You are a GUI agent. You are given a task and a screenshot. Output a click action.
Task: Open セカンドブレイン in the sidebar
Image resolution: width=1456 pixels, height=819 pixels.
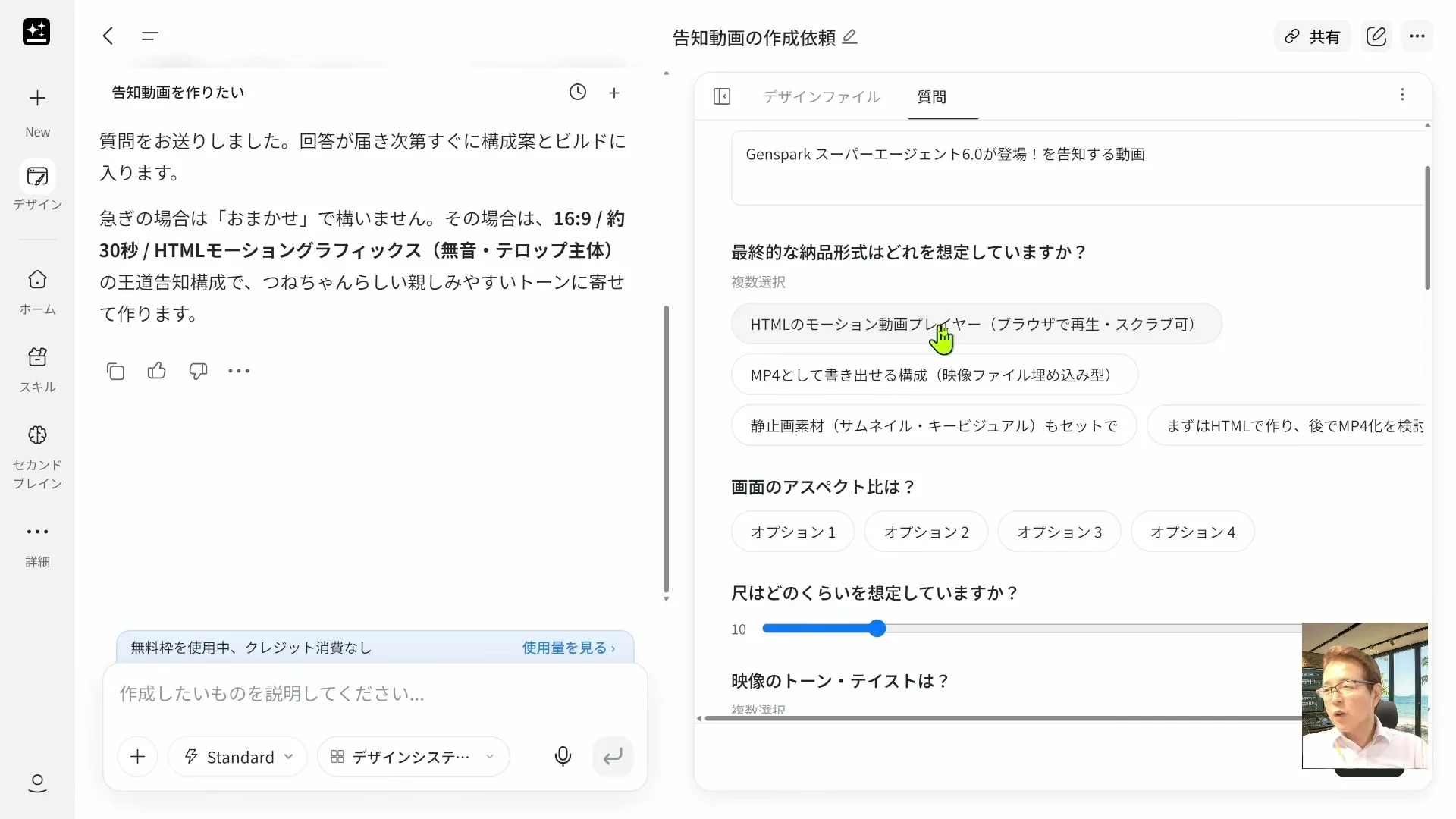[x=37, y=457]
